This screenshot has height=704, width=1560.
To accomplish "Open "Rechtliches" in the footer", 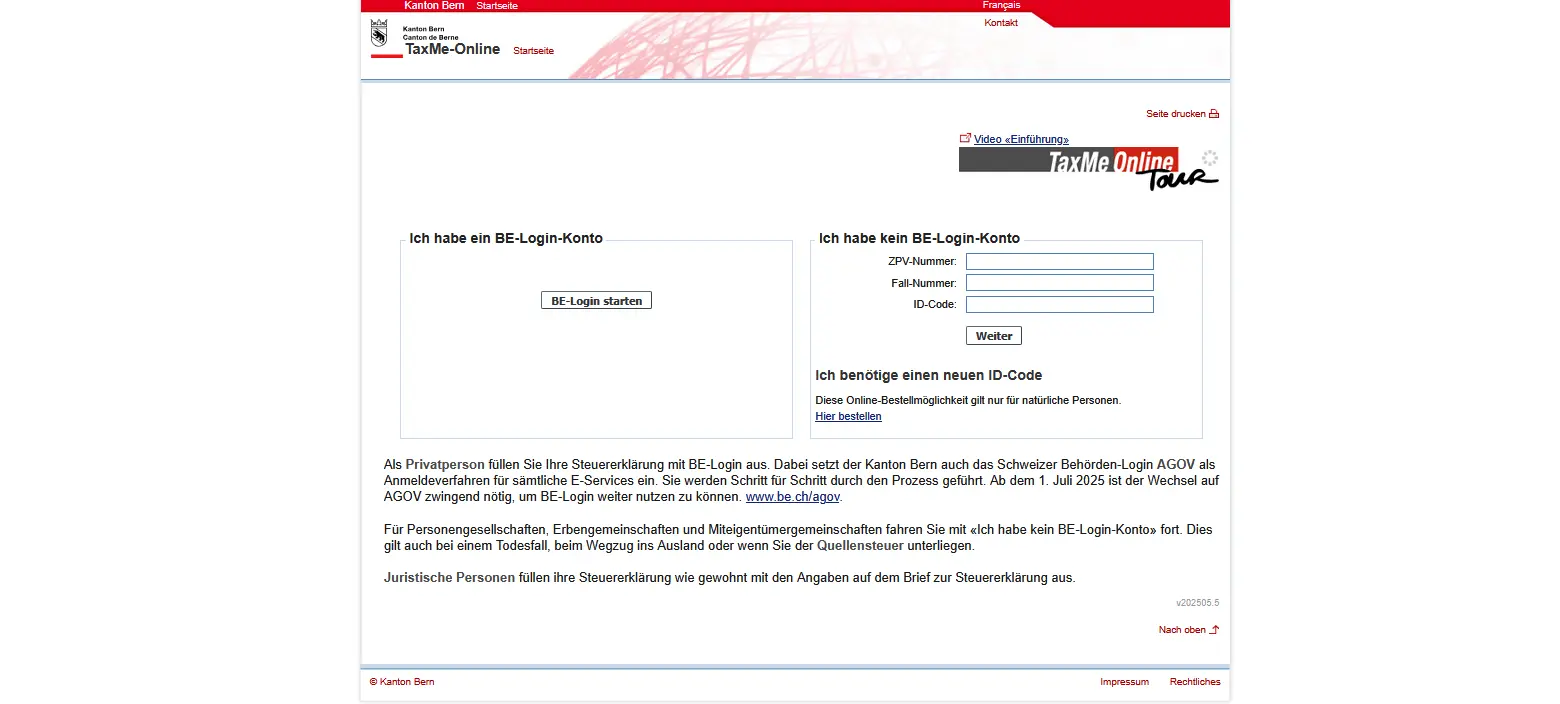I will pyautogui.click(x=1195, y=681).
